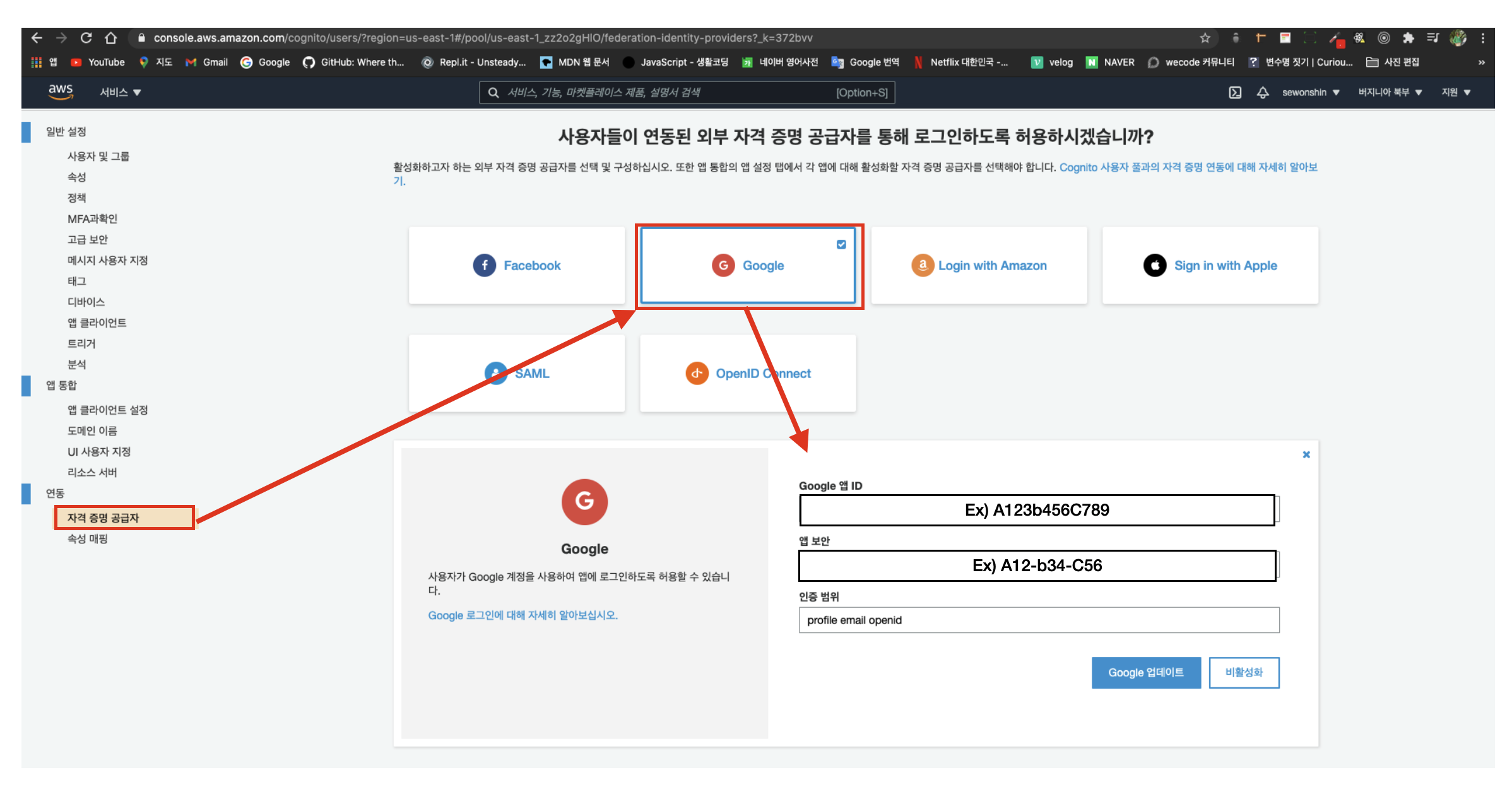Choose the Facebook provider card
This screenshot has width=1512, height=794.
(x=517, y=265)
